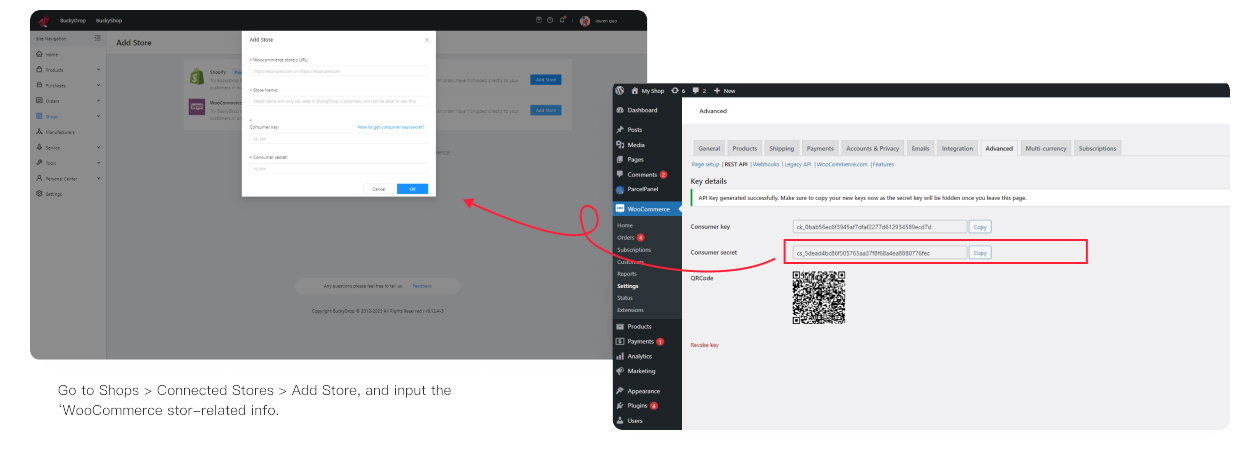Image resolution: width=1260 pixels, height=465 pixels.
Task: Expand Products in BuckyDrop navigation
Action: point(98,70)
